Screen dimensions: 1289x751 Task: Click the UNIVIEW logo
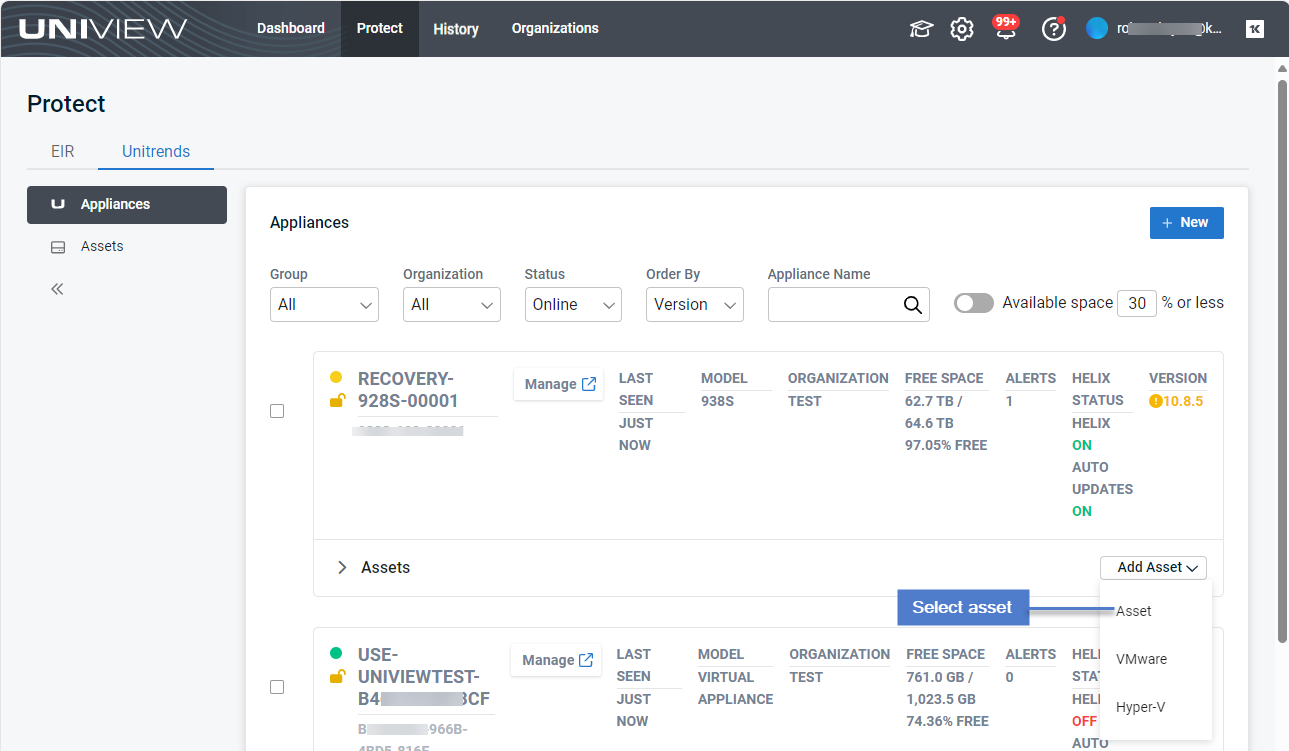103,29
